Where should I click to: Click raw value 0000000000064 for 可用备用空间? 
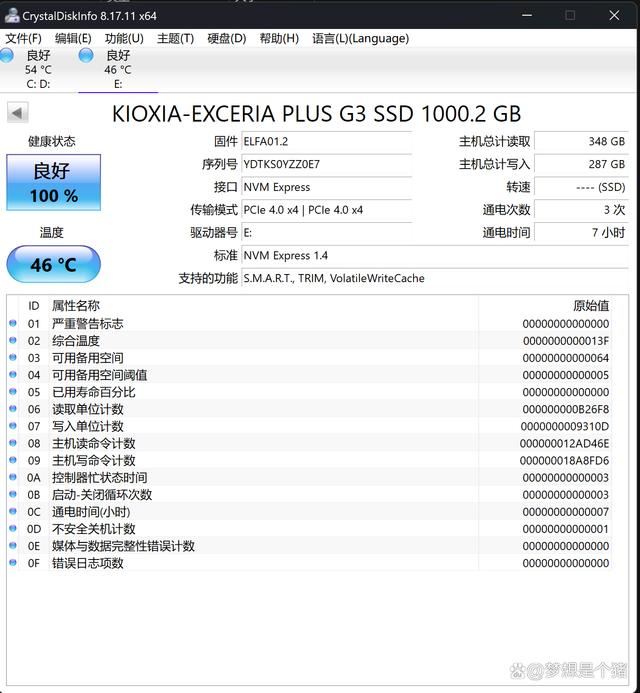tap(566, 358)
